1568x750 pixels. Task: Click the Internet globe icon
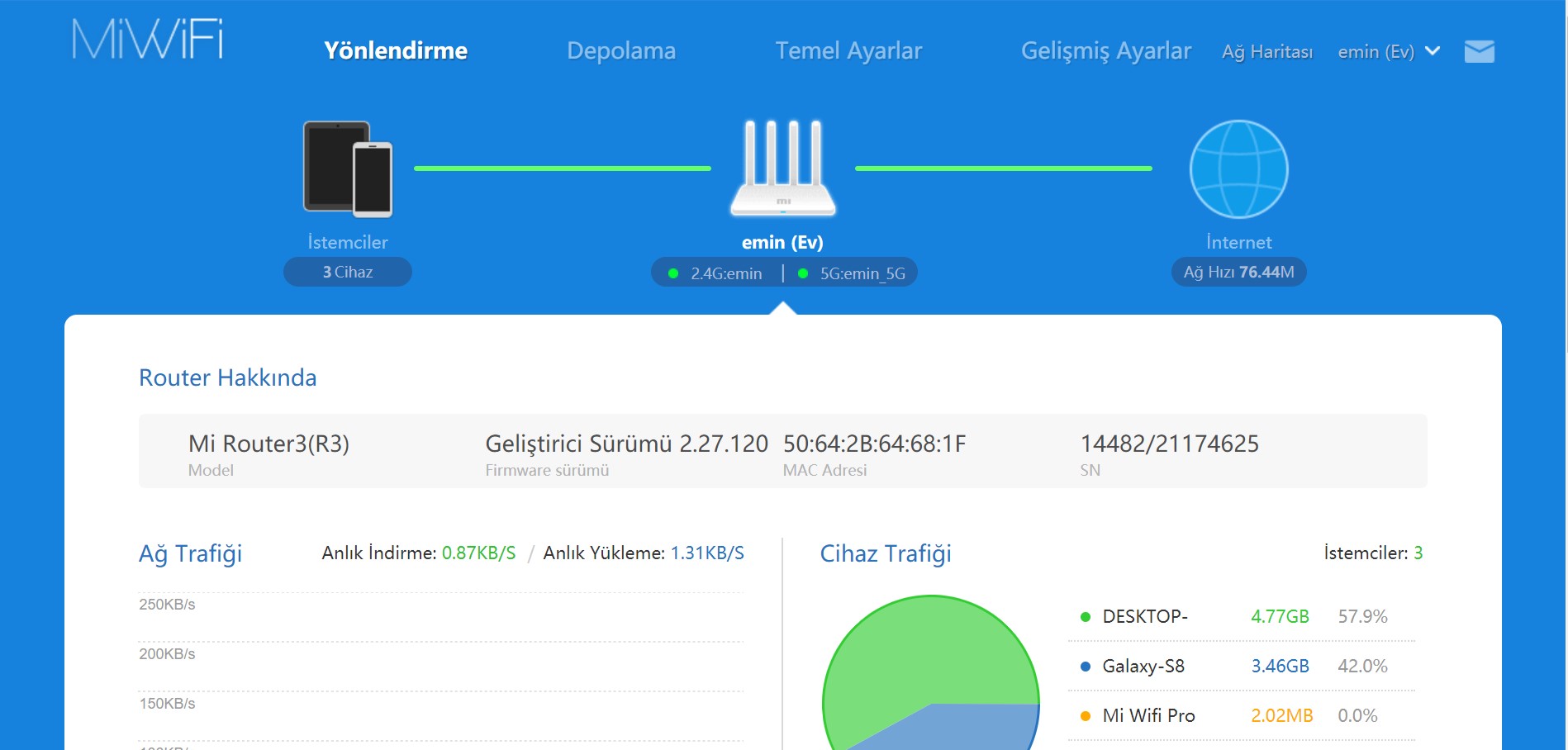pyautogui.click(x=1238, y=169)
